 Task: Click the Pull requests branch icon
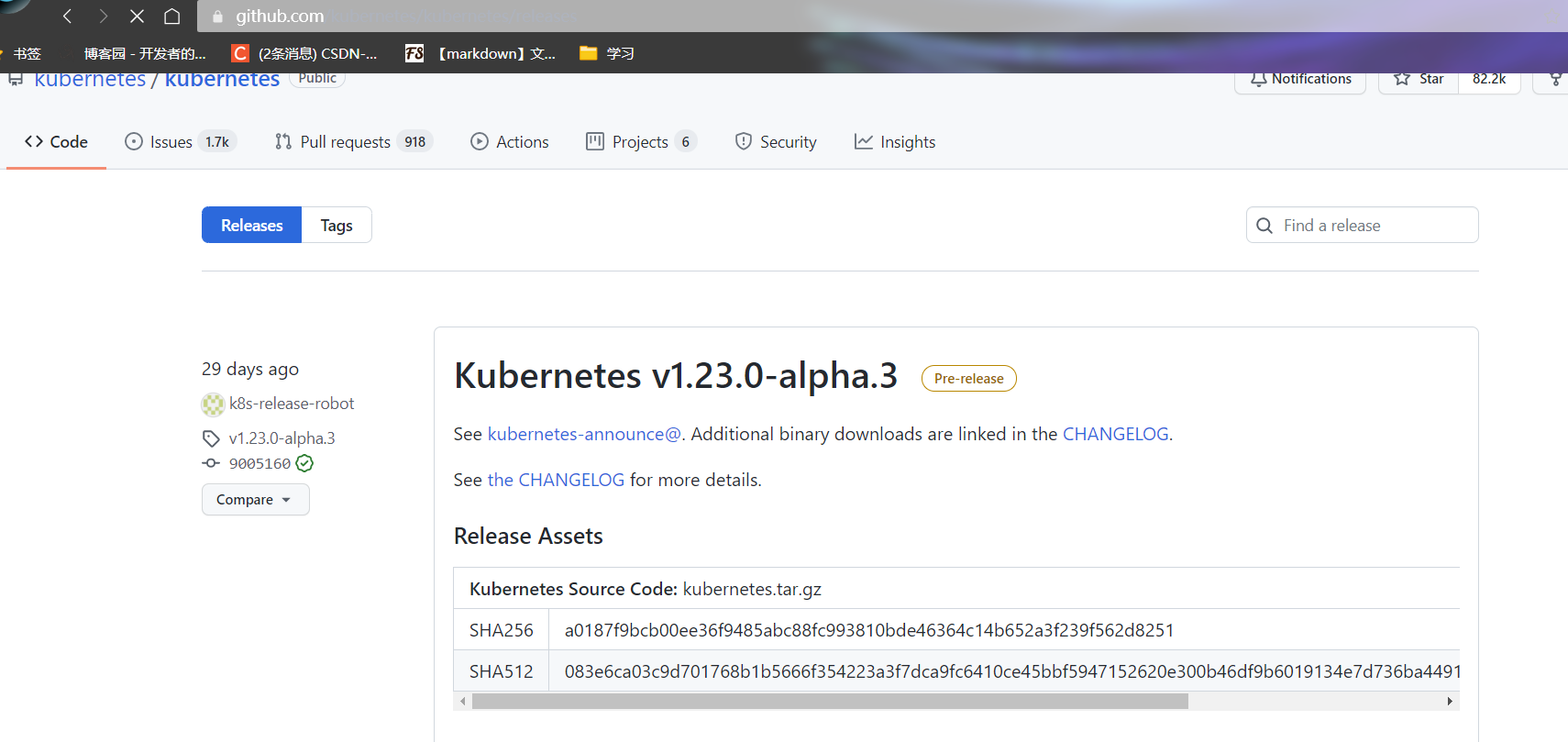(x=283, y=141)
